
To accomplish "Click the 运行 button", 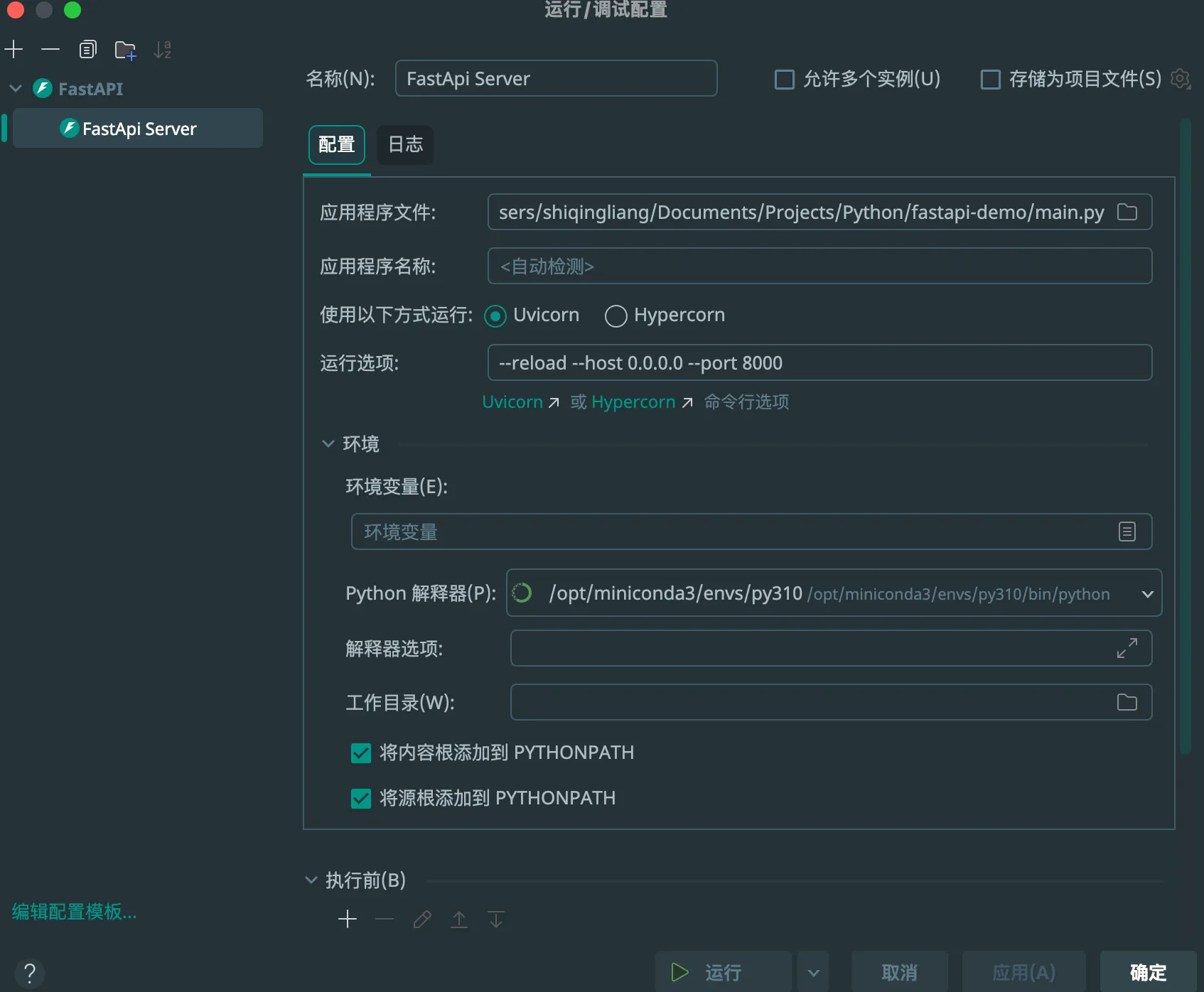I will (x=724, y=972).
